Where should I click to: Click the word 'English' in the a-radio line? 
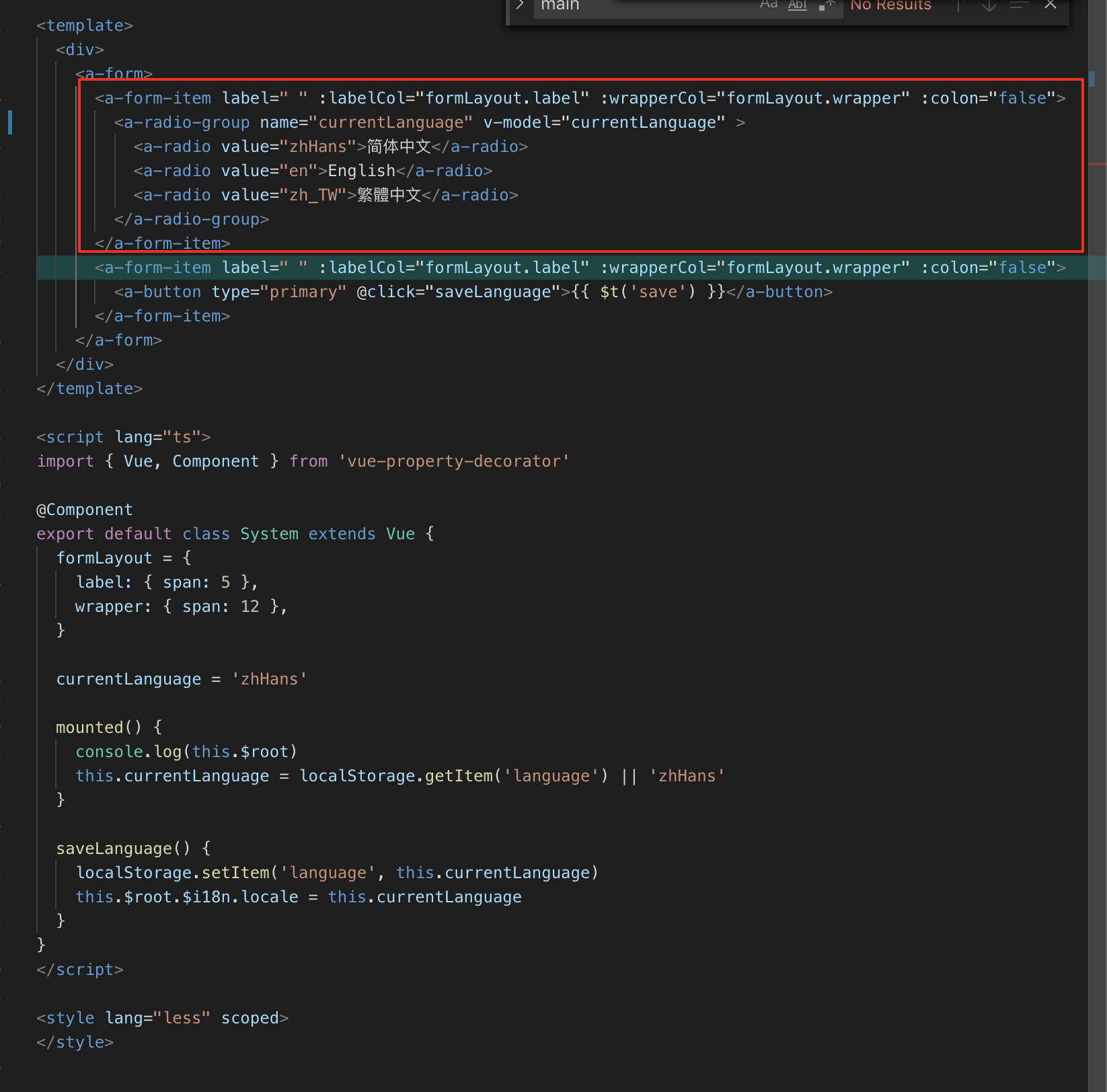point(362,171)
